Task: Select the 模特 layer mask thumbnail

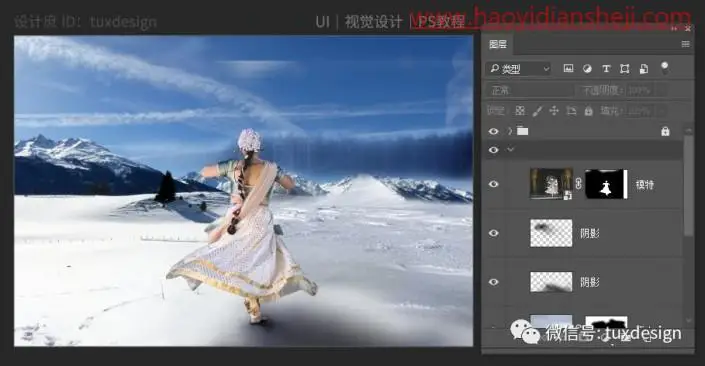Action: pyautogui.click(x=606, y=184)
